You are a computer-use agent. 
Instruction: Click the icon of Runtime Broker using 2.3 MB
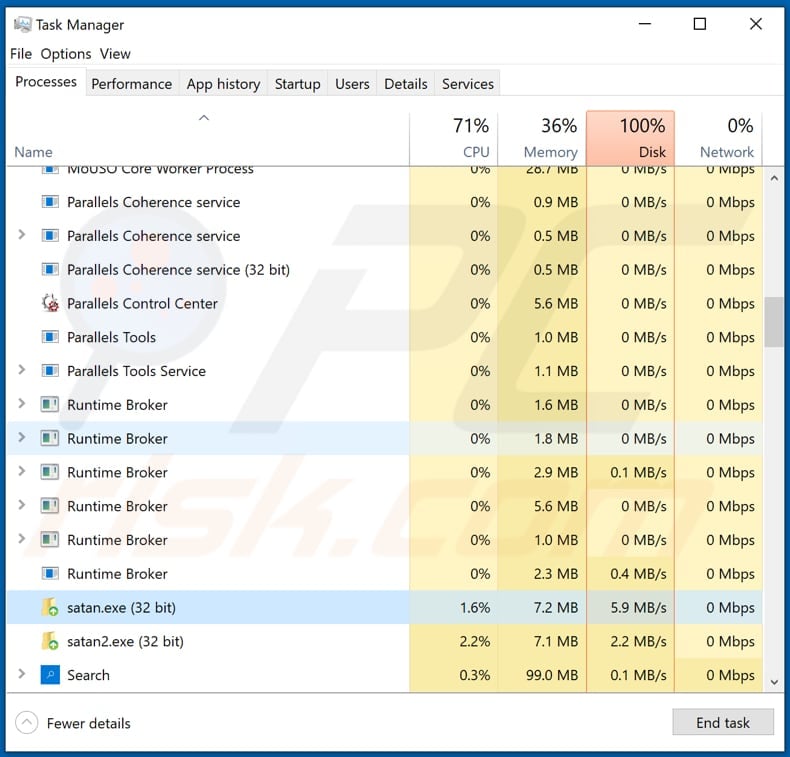tap(50, 573)
